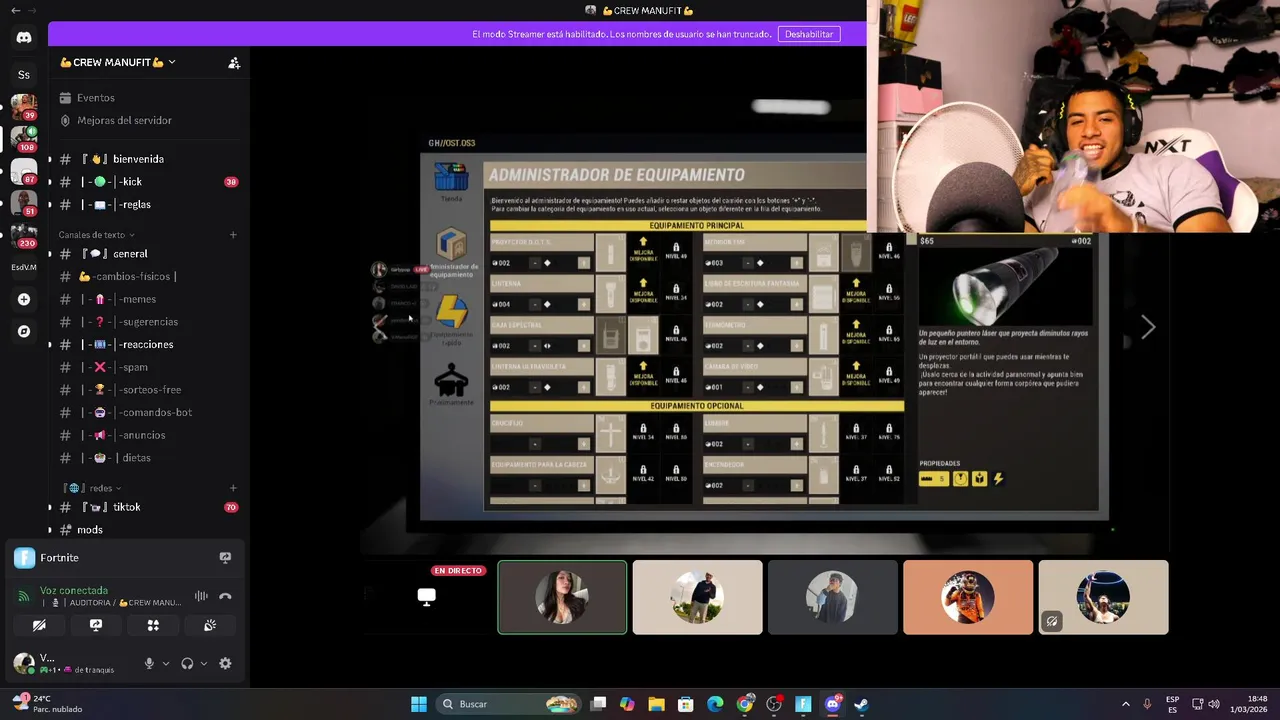Image resolution: width=1280 pixels, height=720 pixels.
Task: Open the Ss server
Action: [x=24, y=74]
